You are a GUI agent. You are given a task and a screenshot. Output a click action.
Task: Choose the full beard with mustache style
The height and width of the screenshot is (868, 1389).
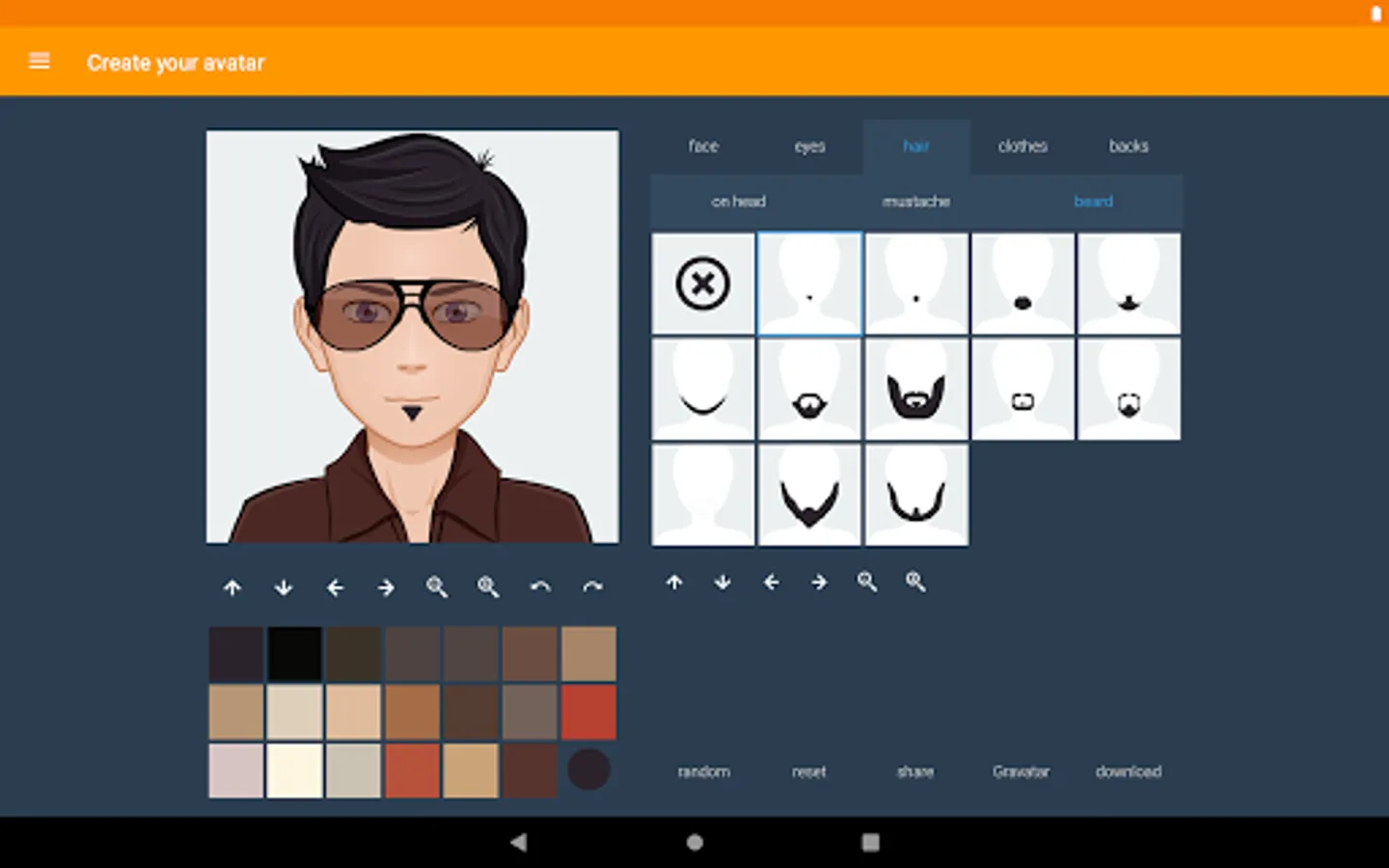[x=916, y=391]
